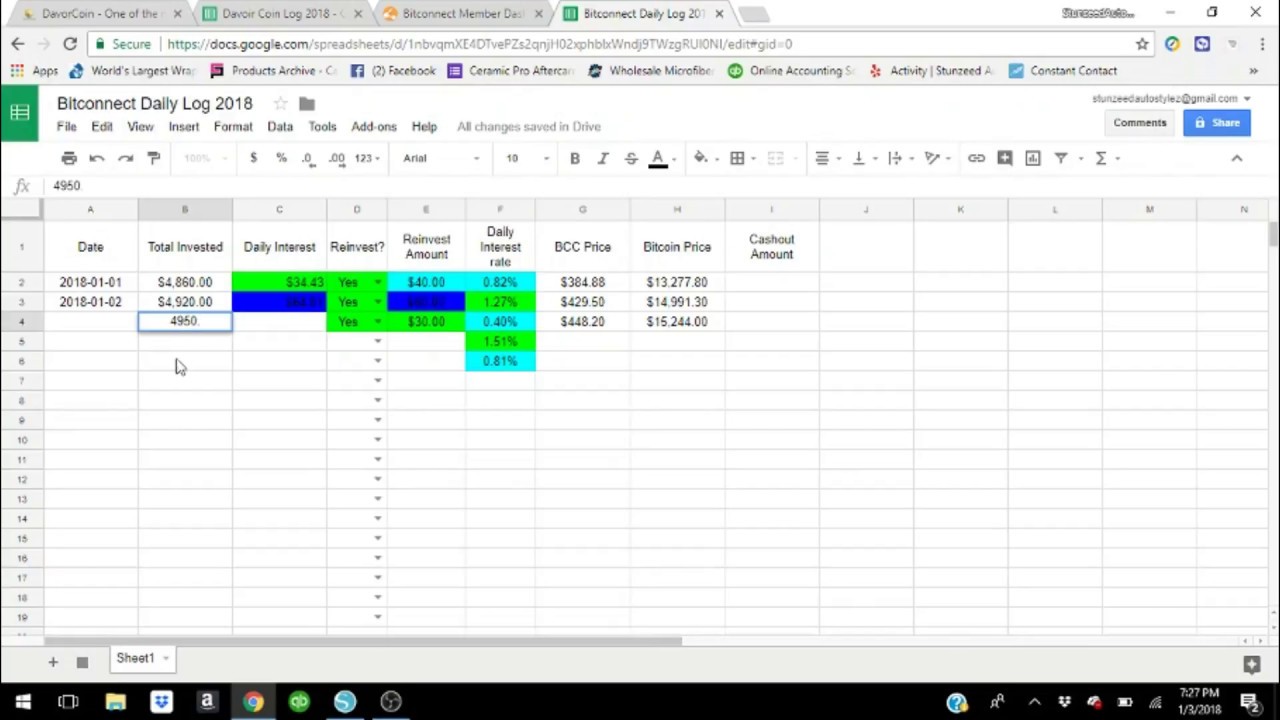The width and height of the screenshot is (1280, 720).
Task: Move document using folder icon
Action: [307, 103]
